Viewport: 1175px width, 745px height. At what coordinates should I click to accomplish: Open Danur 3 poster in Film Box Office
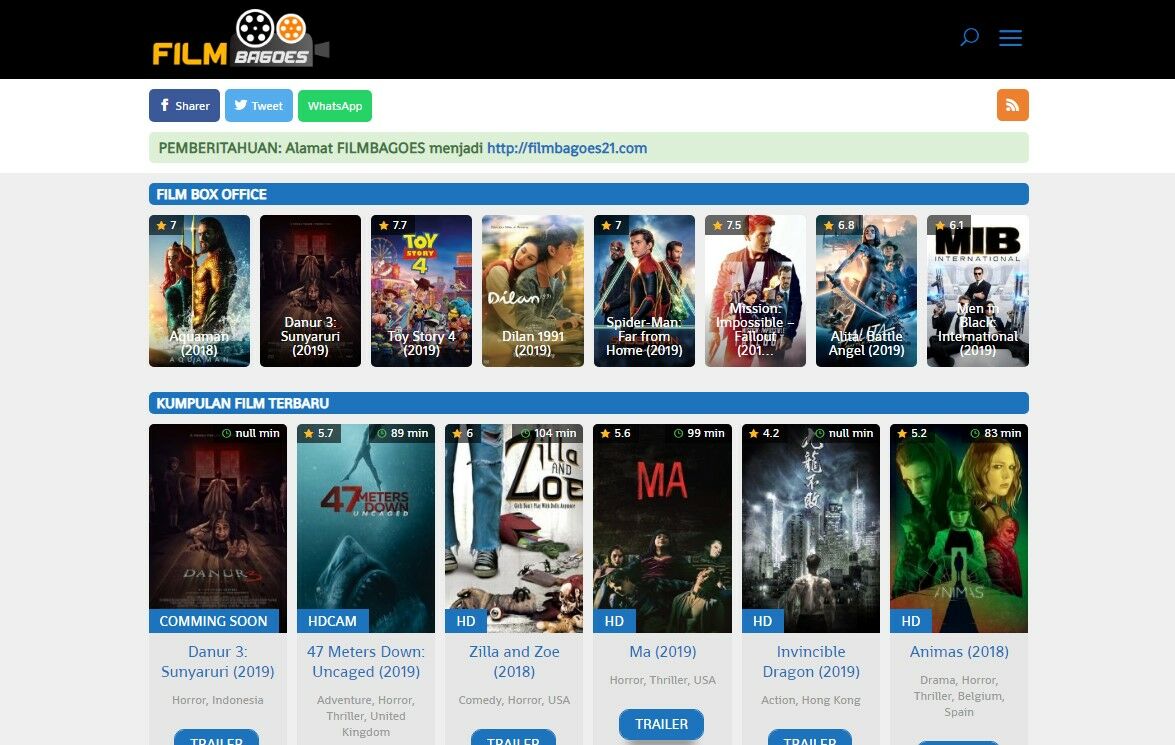(x=310, y=291)
